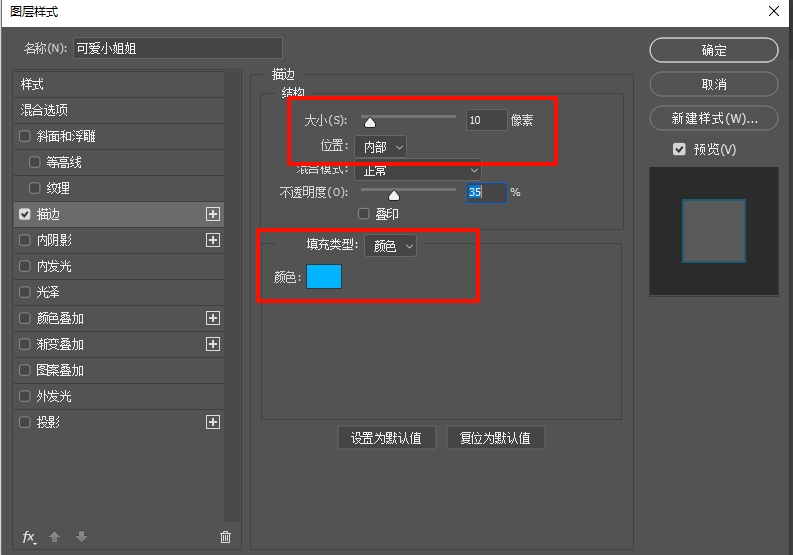This screenshot has height=555, width=793.
Task: Enable the 叠印 checkbox
Action: (364, 213)
